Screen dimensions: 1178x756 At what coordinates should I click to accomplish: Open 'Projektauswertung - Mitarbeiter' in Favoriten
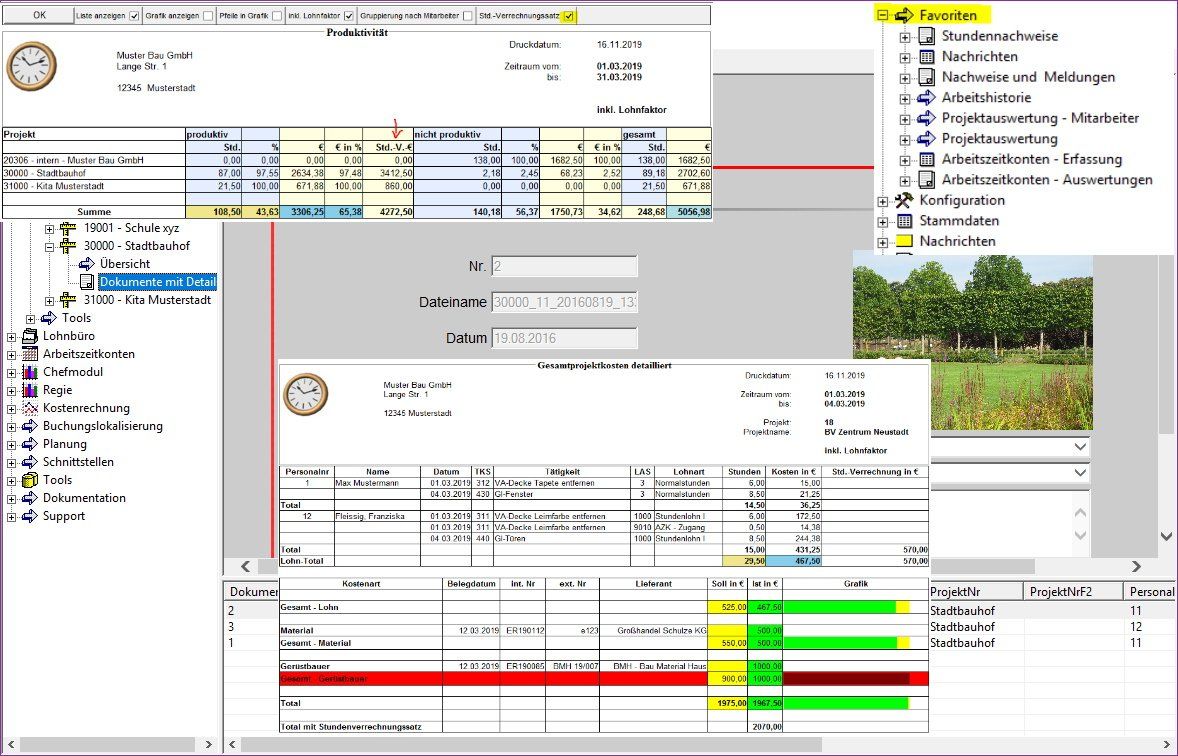[x=1040, y=118]
